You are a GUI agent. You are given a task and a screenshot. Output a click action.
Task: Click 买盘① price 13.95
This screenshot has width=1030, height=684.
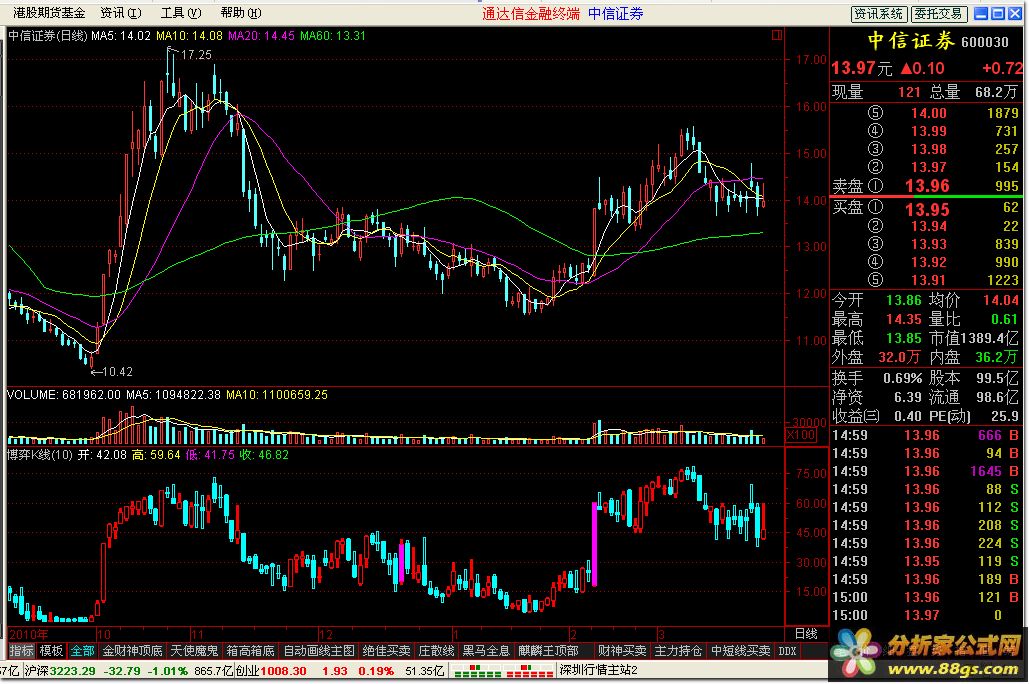(927, 210)
